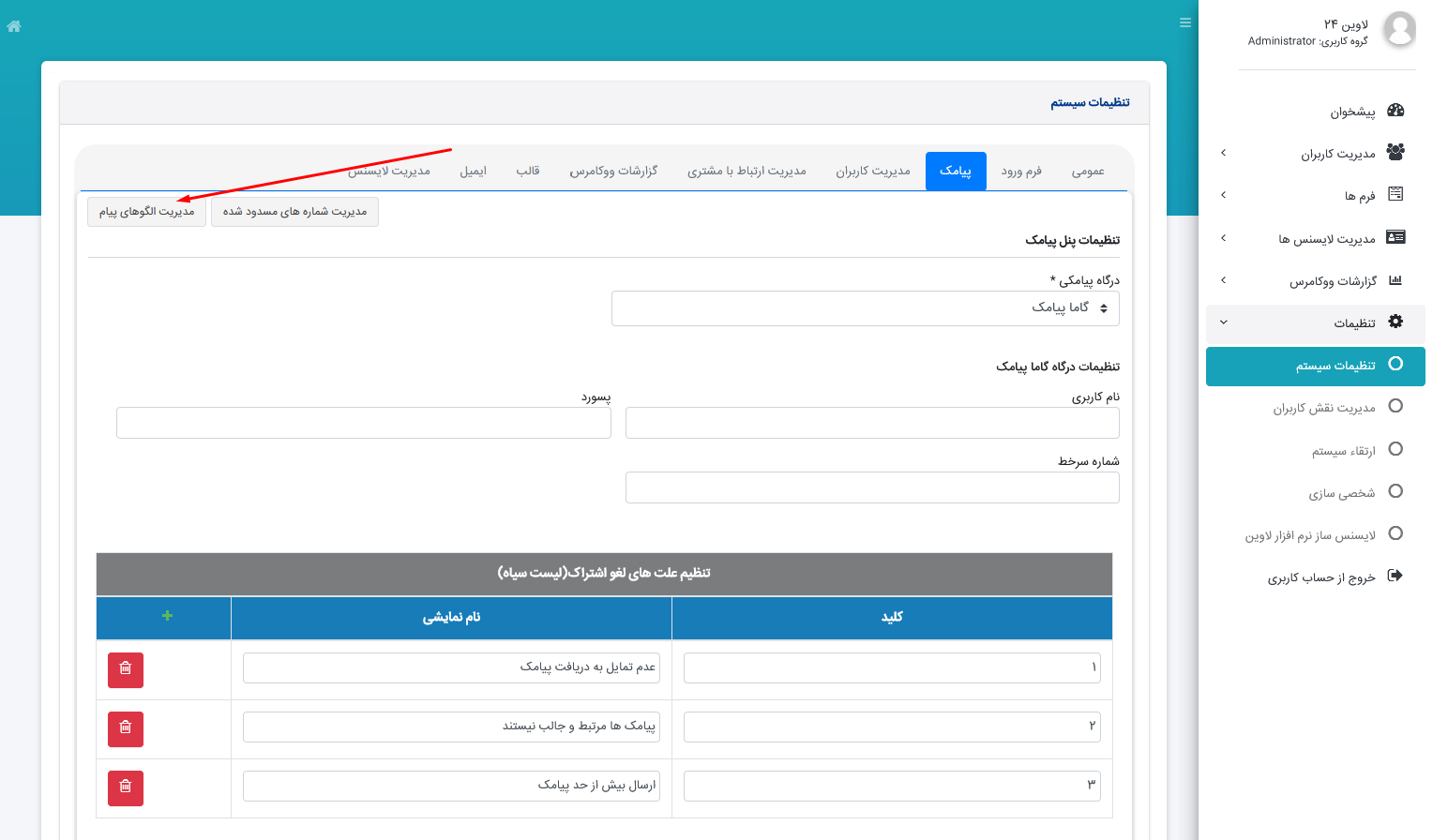Click the home icon in the teal top bar
Image resolution: width=1433 pixels, height=840 pixels.
pyautogui.click(x=13, y=25)
